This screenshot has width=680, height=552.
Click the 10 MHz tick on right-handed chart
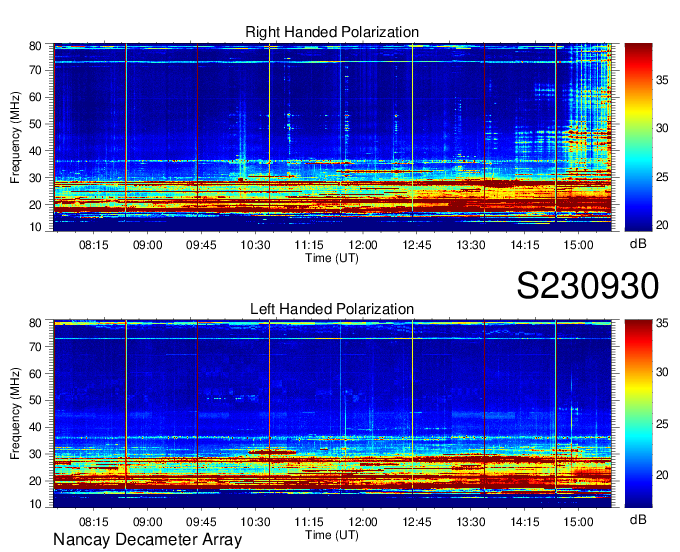35,227
